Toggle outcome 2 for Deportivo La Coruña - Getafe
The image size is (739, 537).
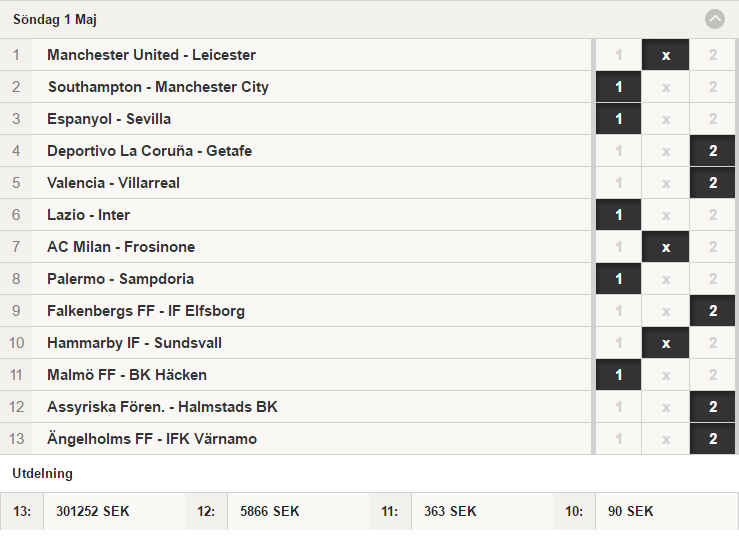713,151
